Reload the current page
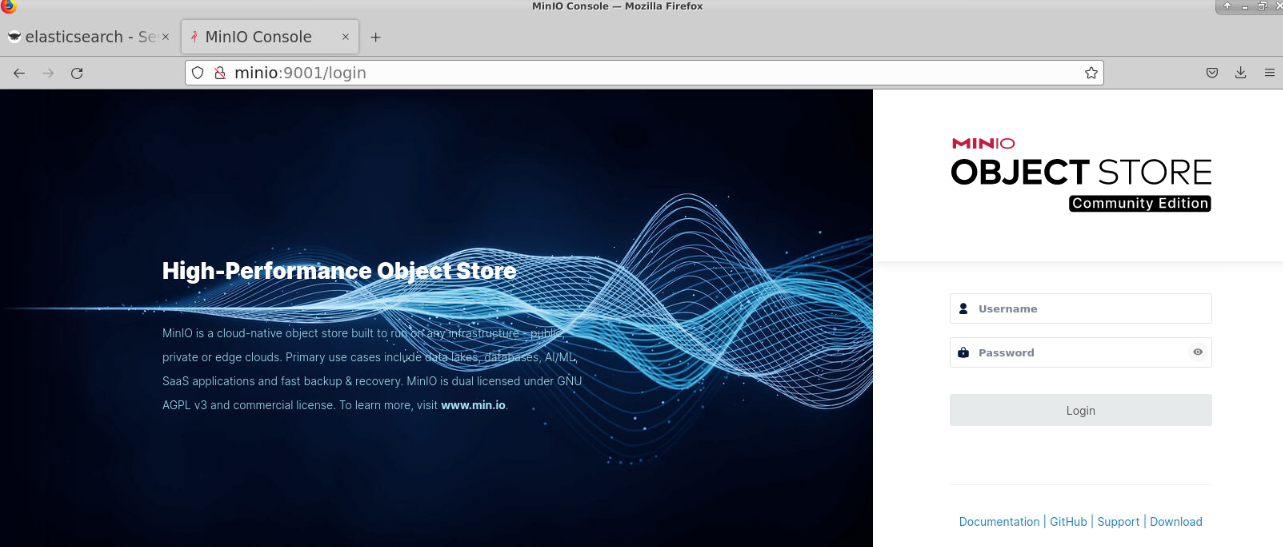 pyautogui.click(x=77, y=73)
